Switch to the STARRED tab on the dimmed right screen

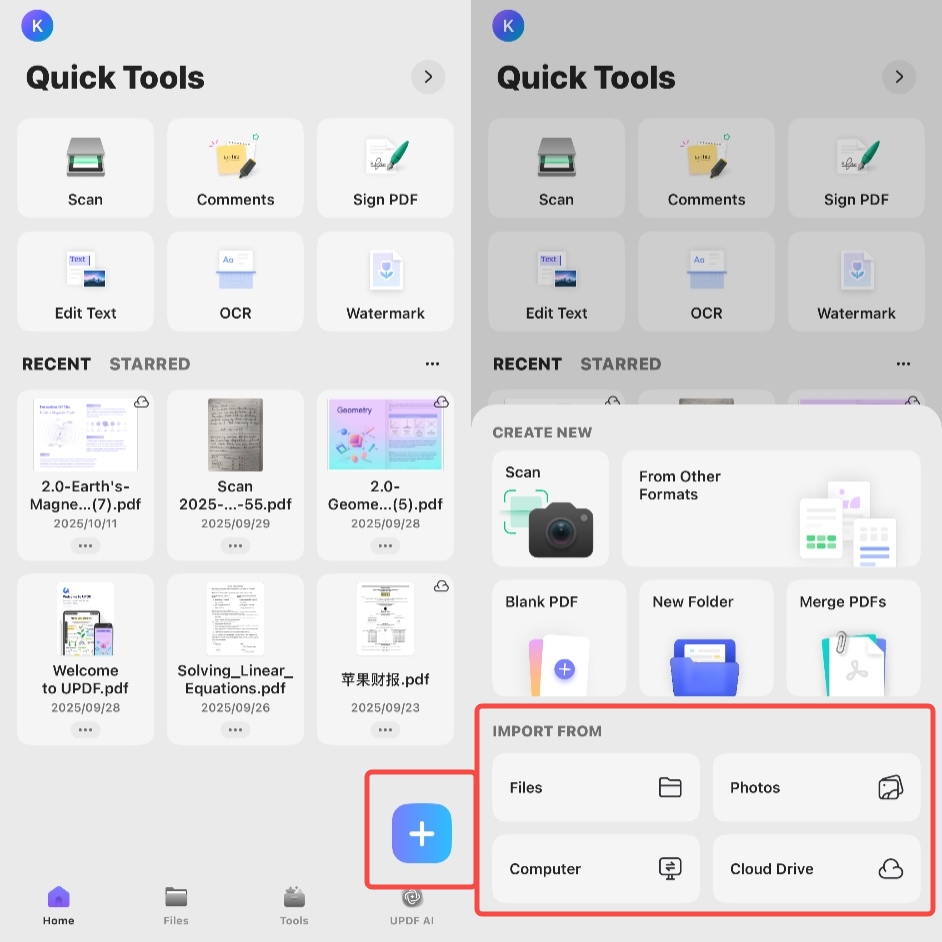621,364
